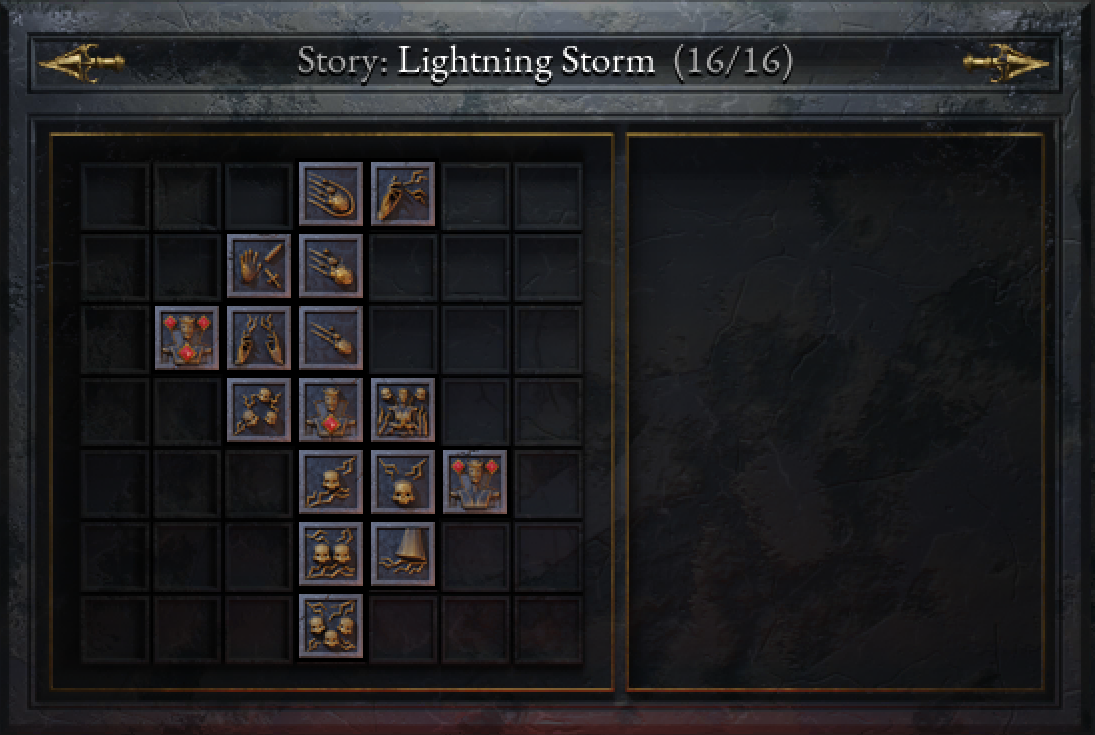Select the skull with lightning bolts above it
Screen dimensions: 1095x735
pyautogui.click(x=403, y=482)
